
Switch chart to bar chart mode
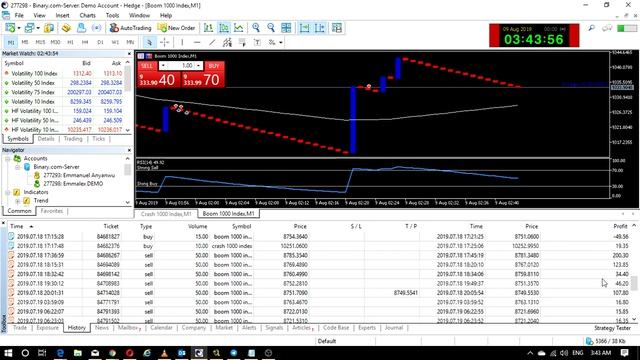click(x=209, y=28)
